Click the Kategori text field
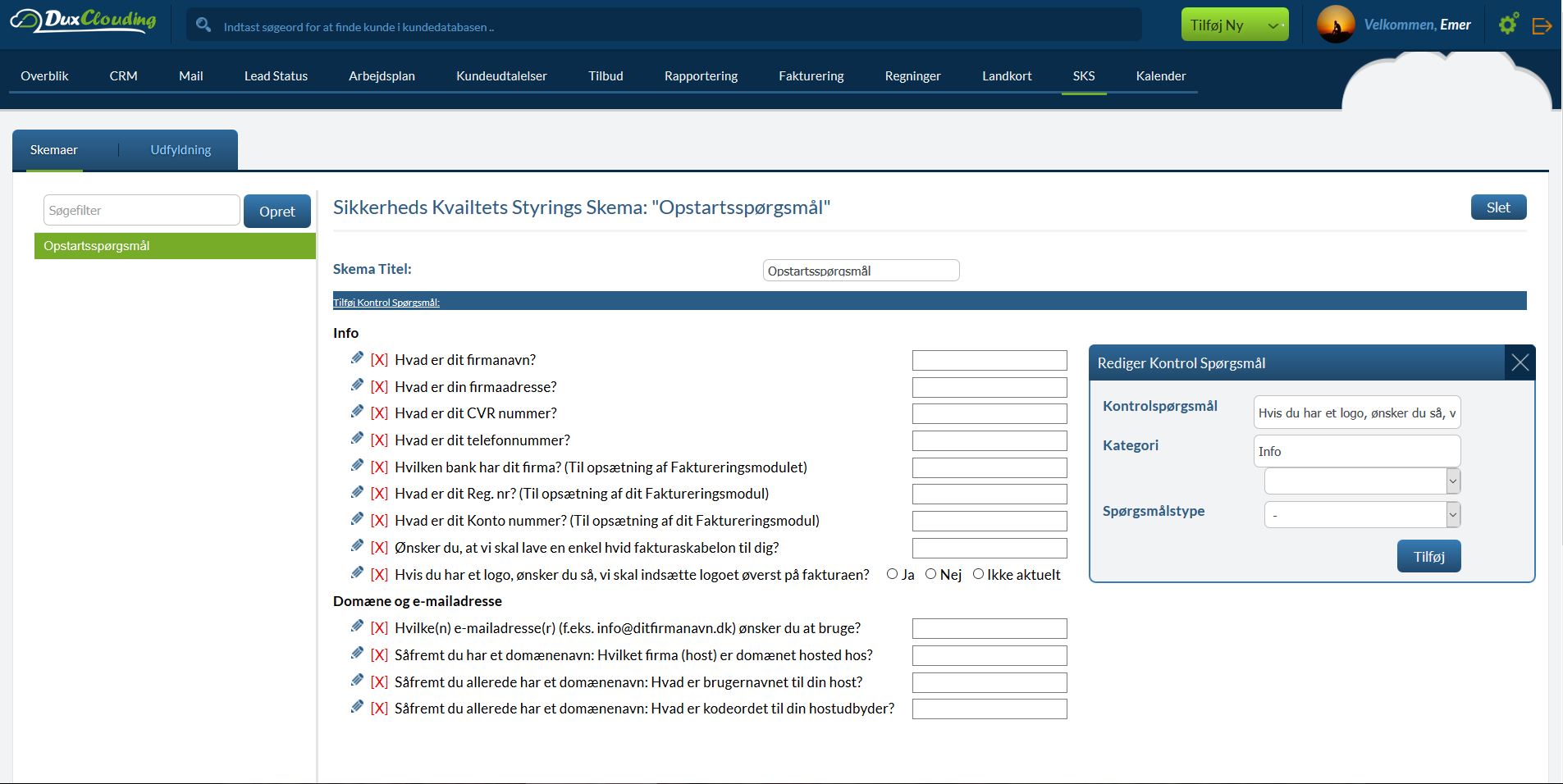Viewport: 1563px width, 784px height. point(1357,451)
